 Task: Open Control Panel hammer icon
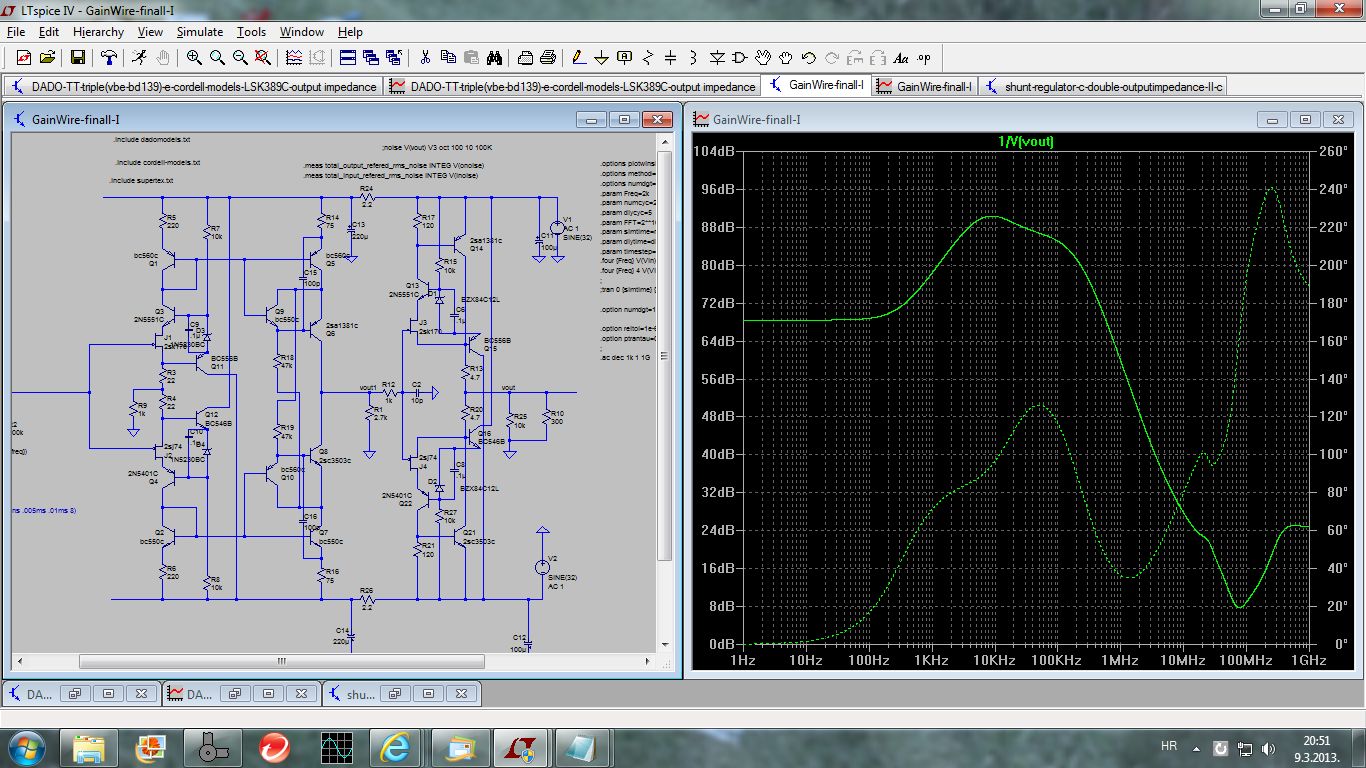pyautogui.click(x=109, y=58)
